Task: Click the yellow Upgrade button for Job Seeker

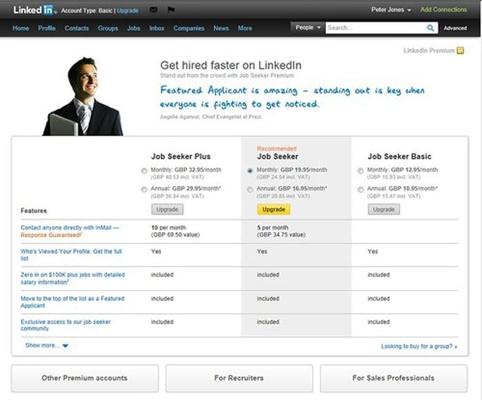Action: point(274,209)
